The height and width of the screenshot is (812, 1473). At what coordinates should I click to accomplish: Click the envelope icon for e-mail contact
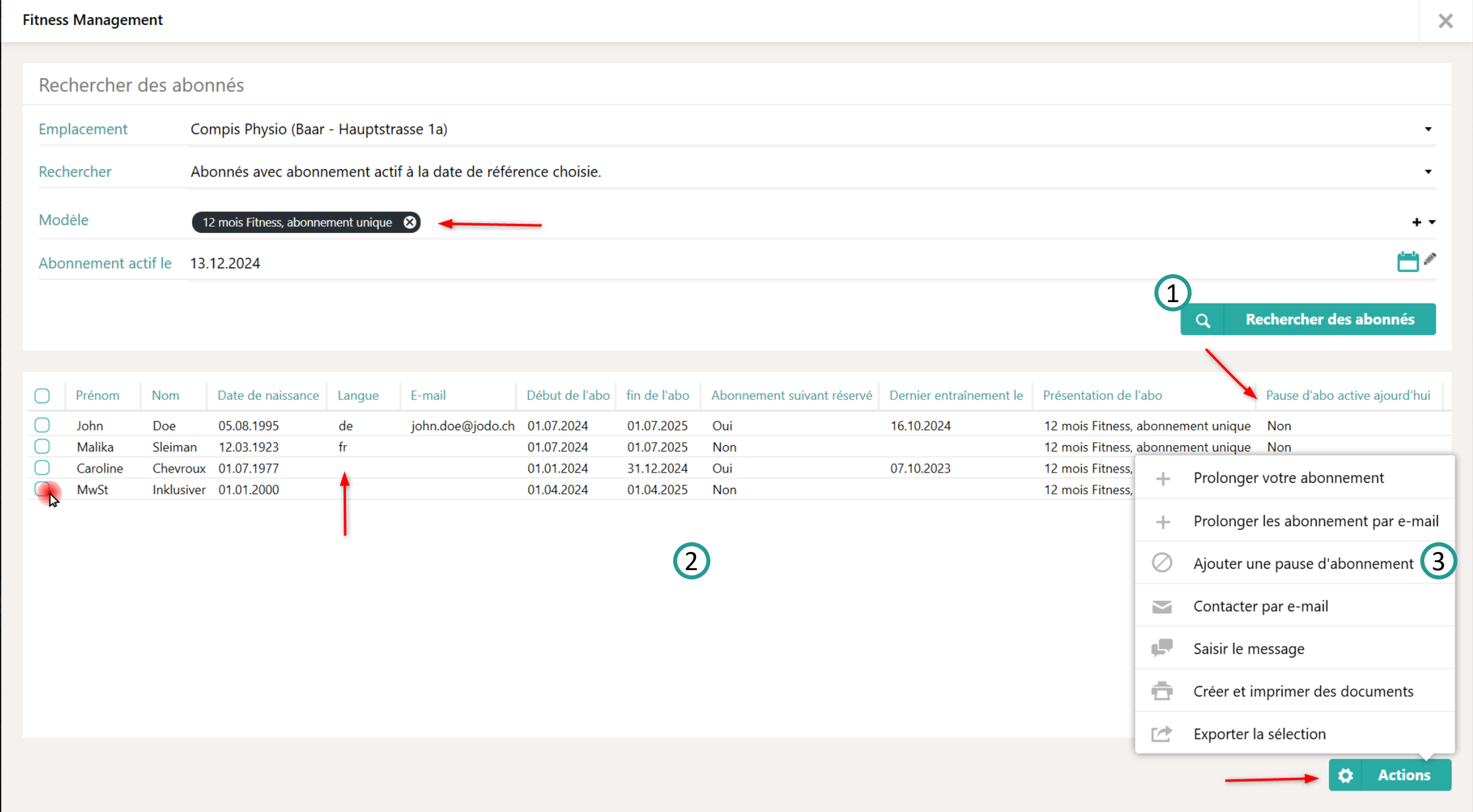click(x=1161, y=606)
